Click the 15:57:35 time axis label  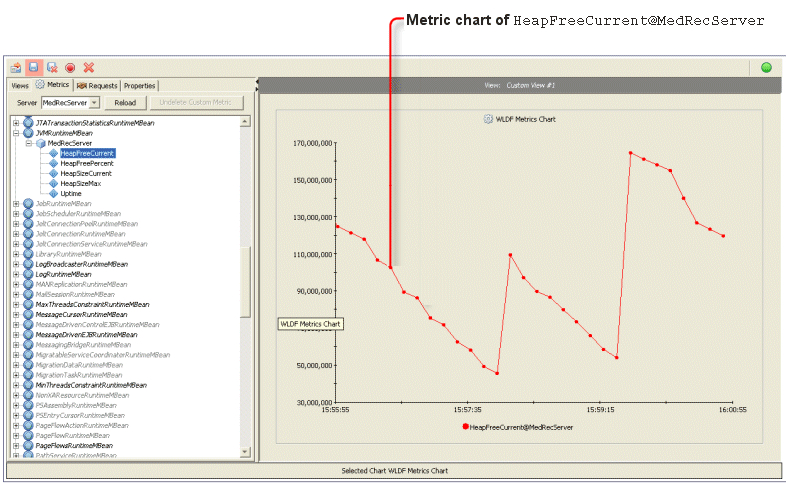click(x=467, y=410)
